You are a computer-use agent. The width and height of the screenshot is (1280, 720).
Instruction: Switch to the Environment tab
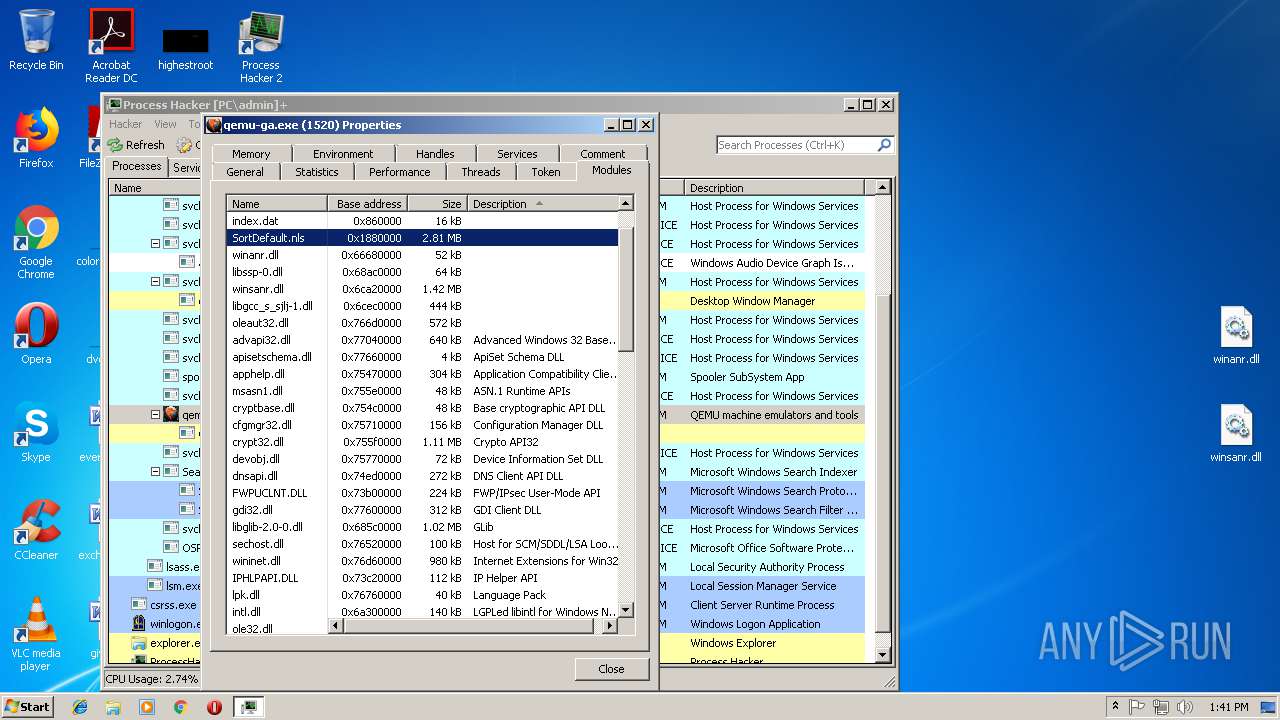point(343,154)
